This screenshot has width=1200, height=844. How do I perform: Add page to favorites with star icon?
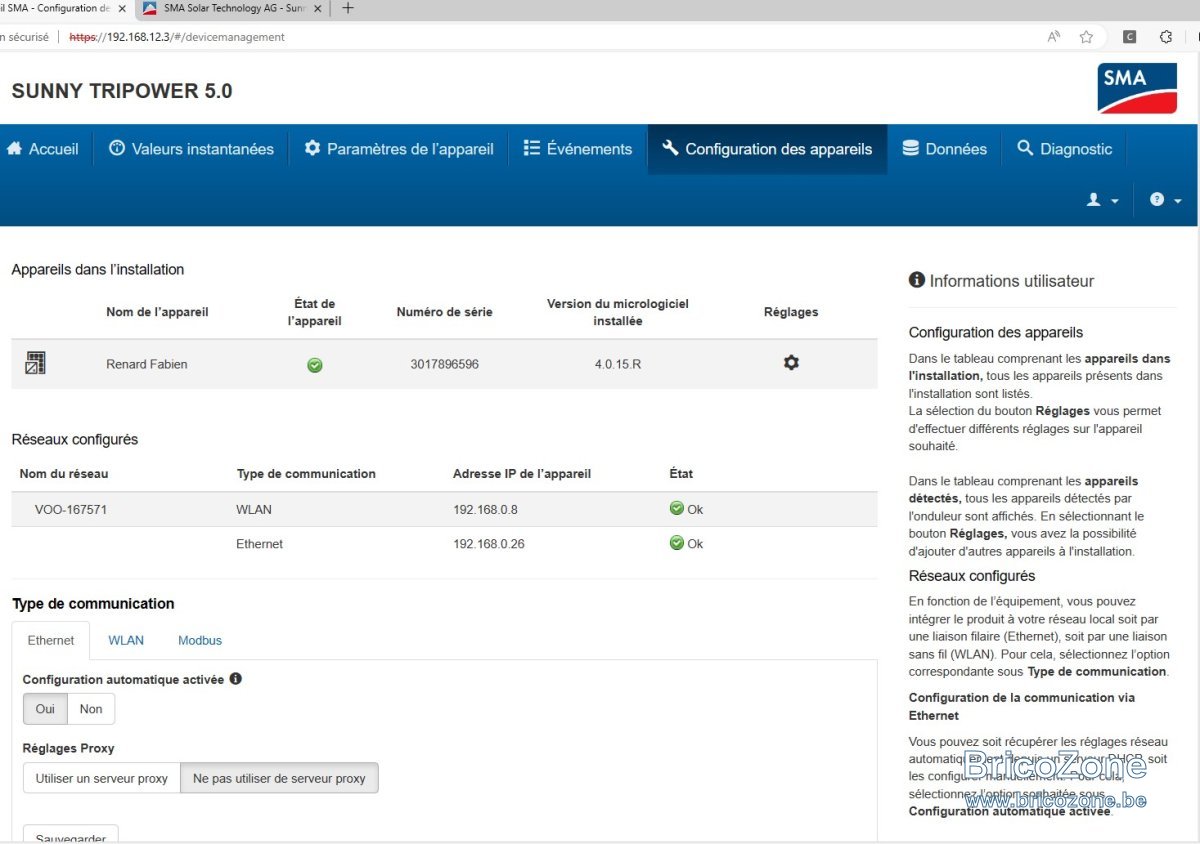[x=1086, y=37]
